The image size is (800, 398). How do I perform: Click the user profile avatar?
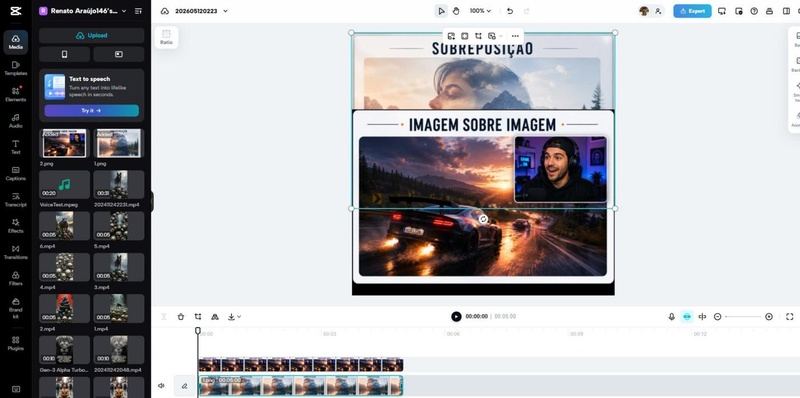click(x=644, y=11)
